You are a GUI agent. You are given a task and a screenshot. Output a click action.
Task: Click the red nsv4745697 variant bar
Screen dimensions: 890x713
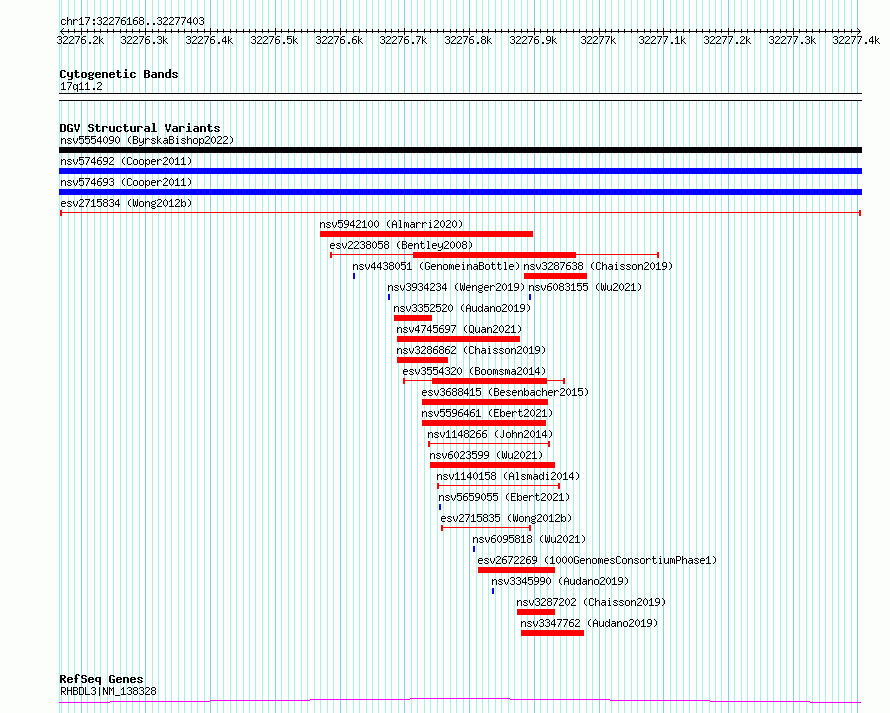coord(458,339)
